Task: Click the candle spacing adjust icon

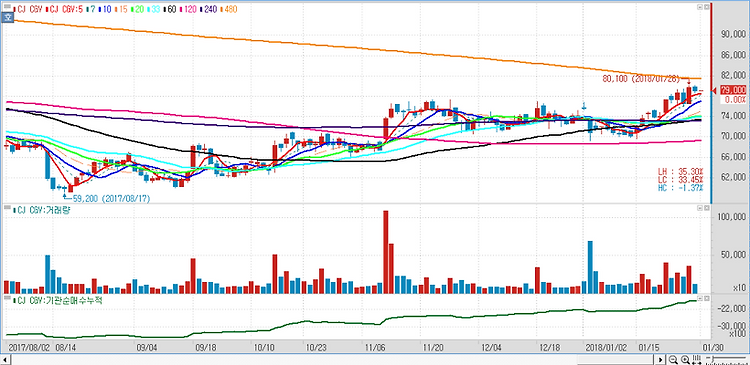Action: coord(696,360)
